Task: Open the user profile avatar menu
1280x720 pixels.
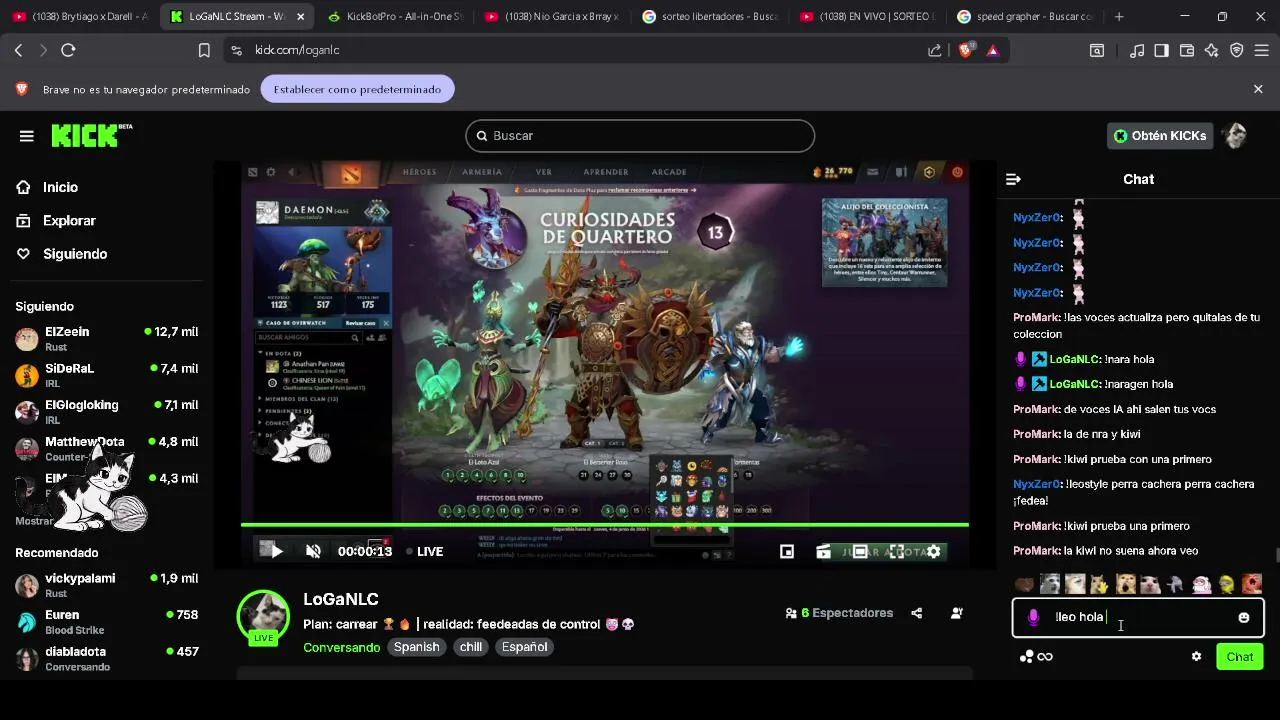Action: point(1236,136)
